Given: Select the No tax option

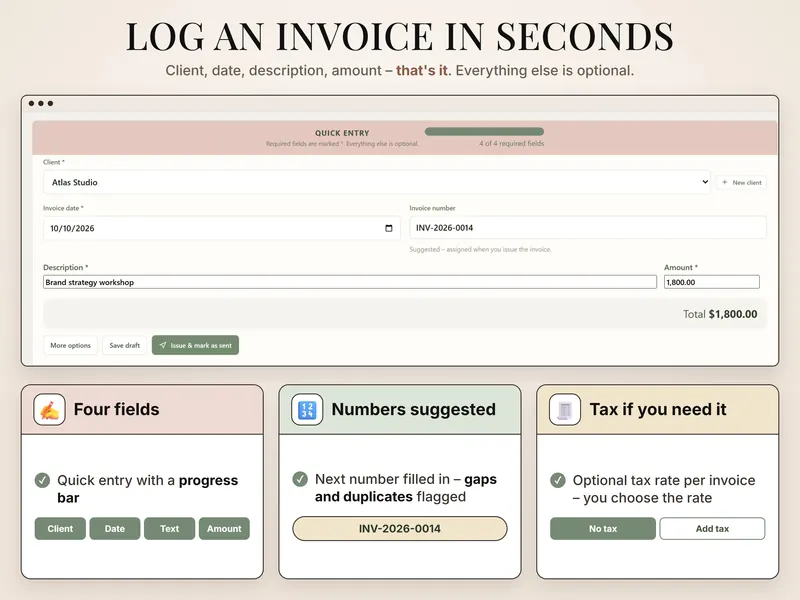Looking at the screenshot, I should [603, 529].
